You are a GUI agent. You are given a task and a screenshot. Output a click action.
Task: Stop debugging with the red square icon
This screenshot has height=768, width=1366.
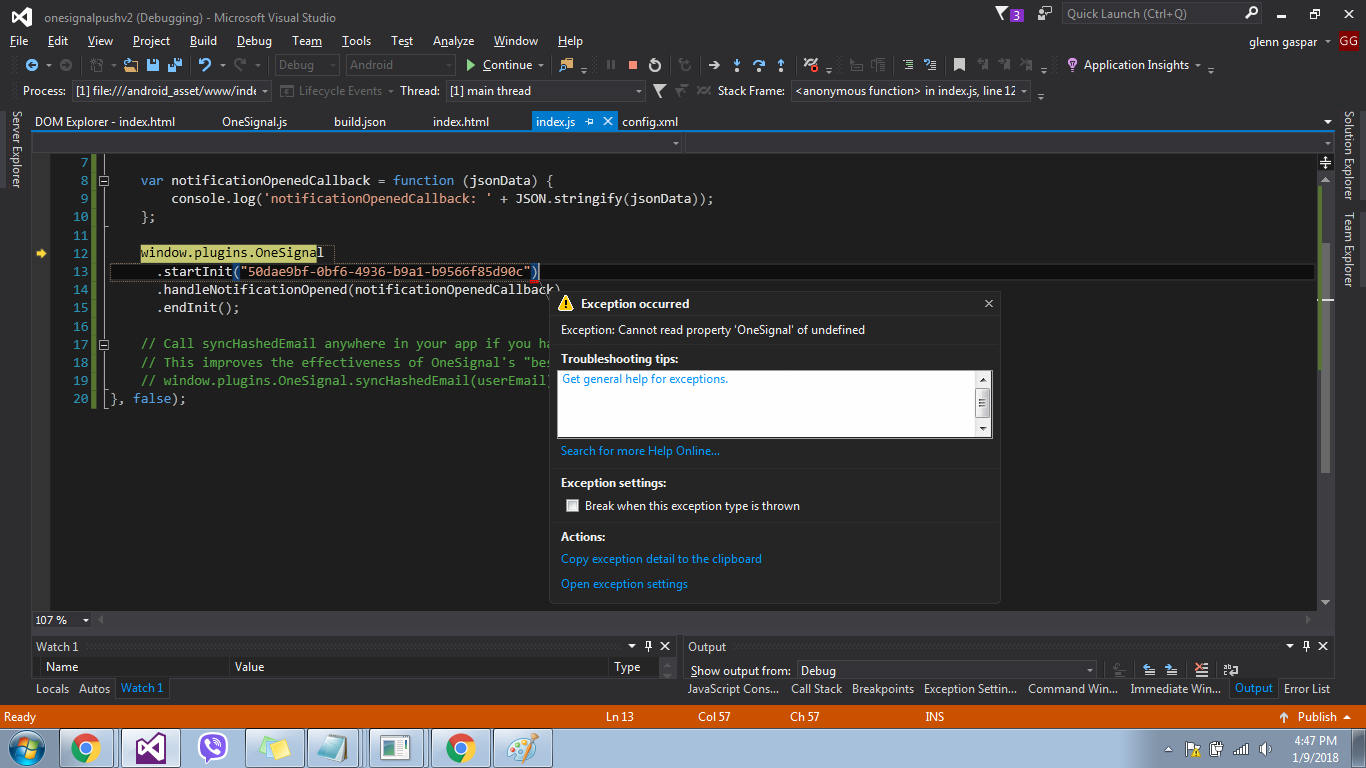pos(633,64)
